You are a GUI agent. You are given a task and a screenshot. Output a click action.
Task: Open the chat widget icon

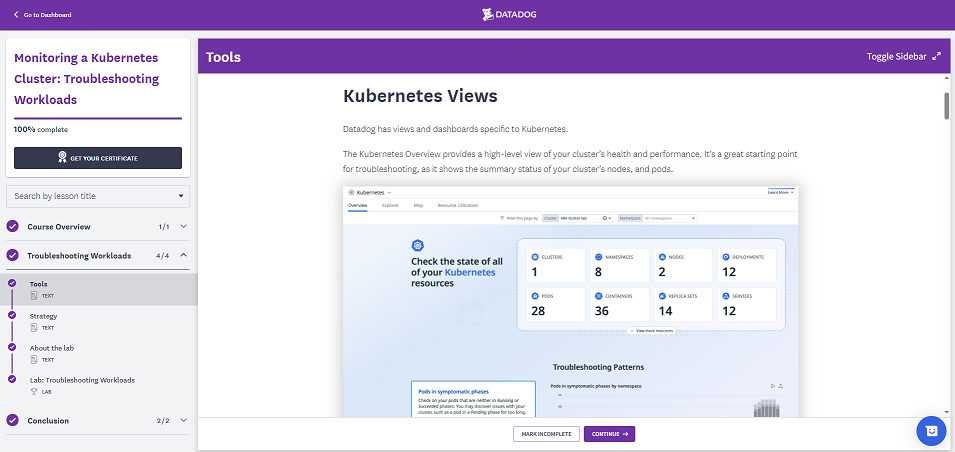(931, 431)
